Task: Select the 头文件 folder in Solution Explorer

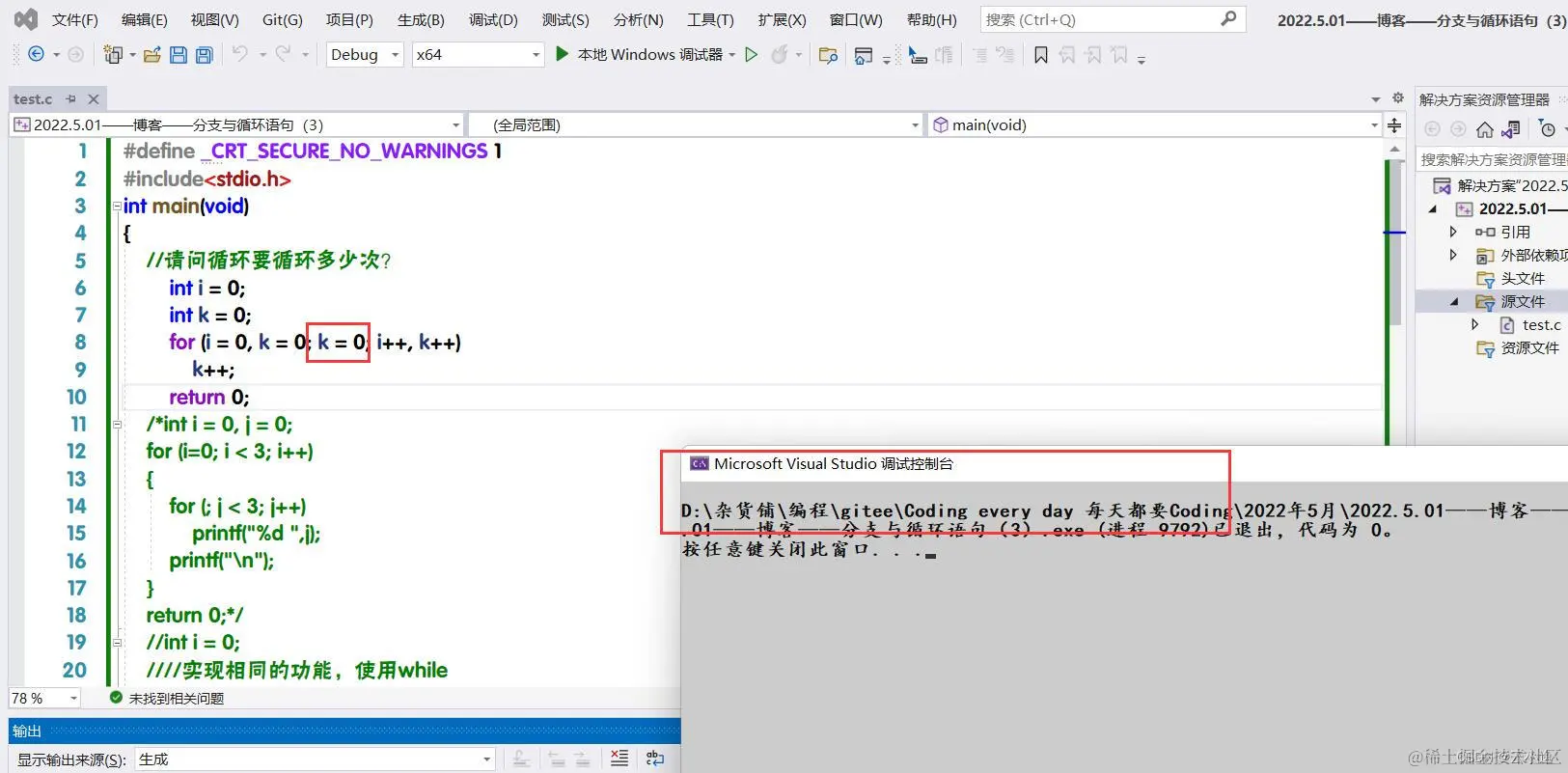Action: tap(1523, 278)
